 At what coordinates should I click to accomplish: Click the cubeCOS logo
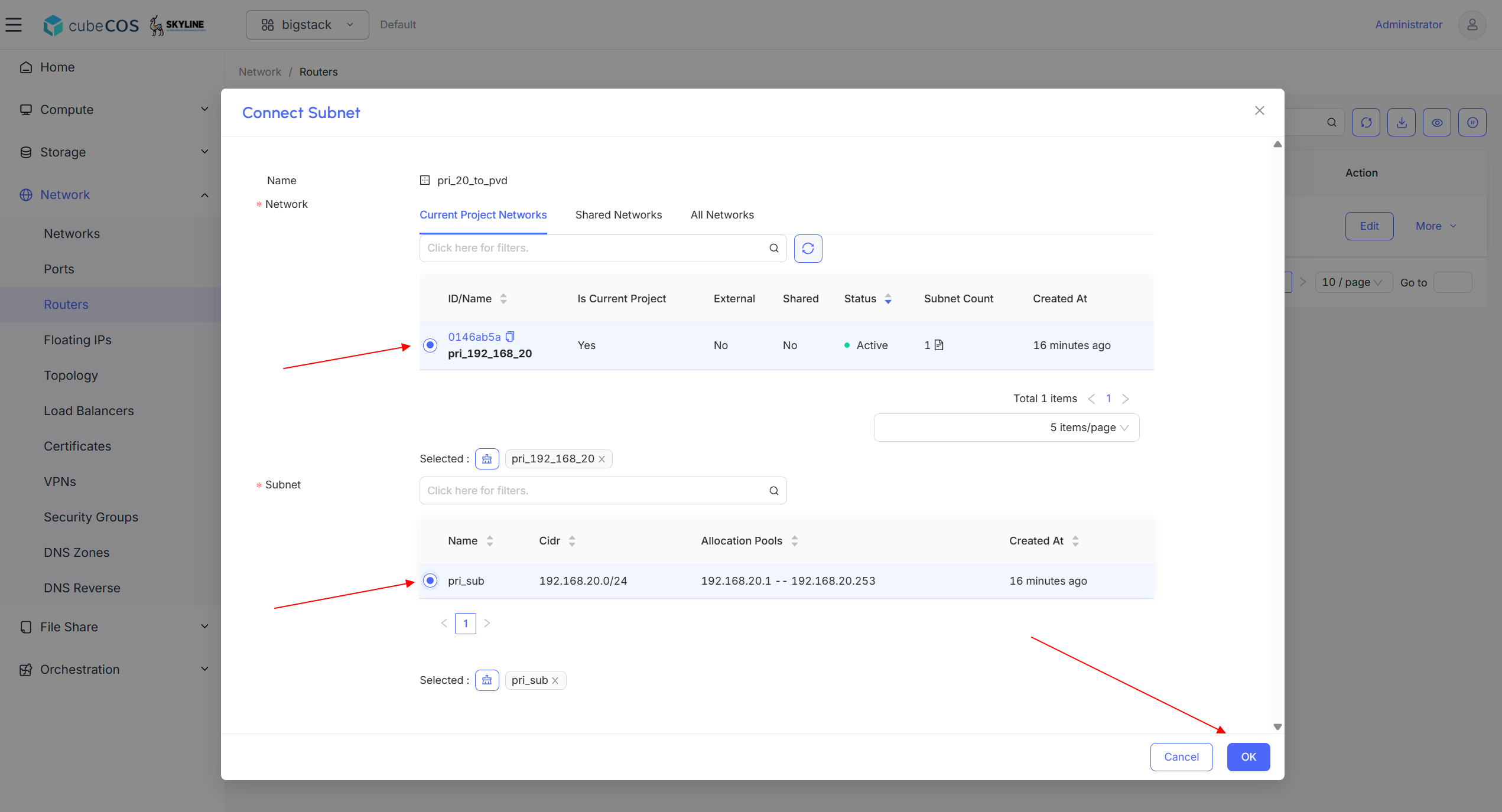coord(91,25)
